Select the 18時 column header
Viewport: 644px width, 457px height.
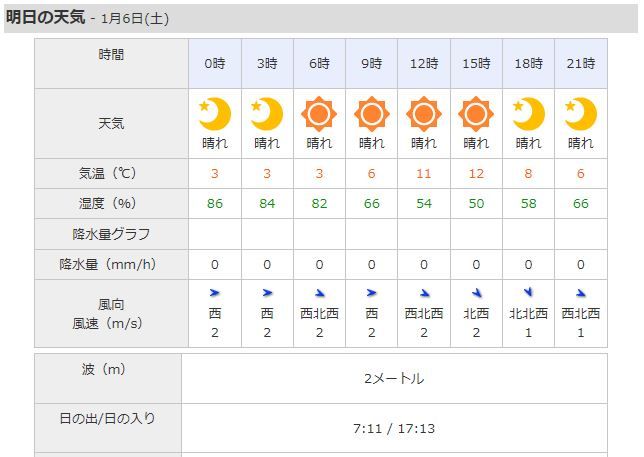[x=529, y=64]
